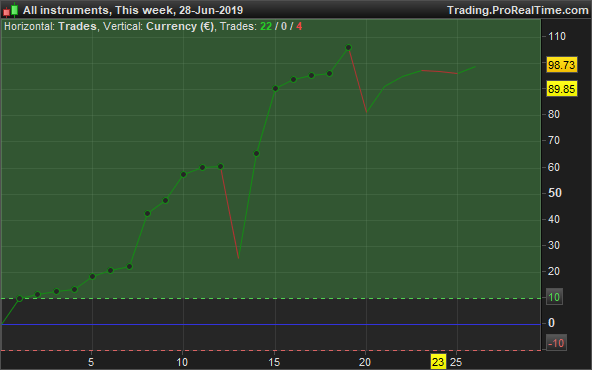Viewport: 592px width, 370px height.
Task: Click the yellow 98.73 price label
Action: pos(561,65)
